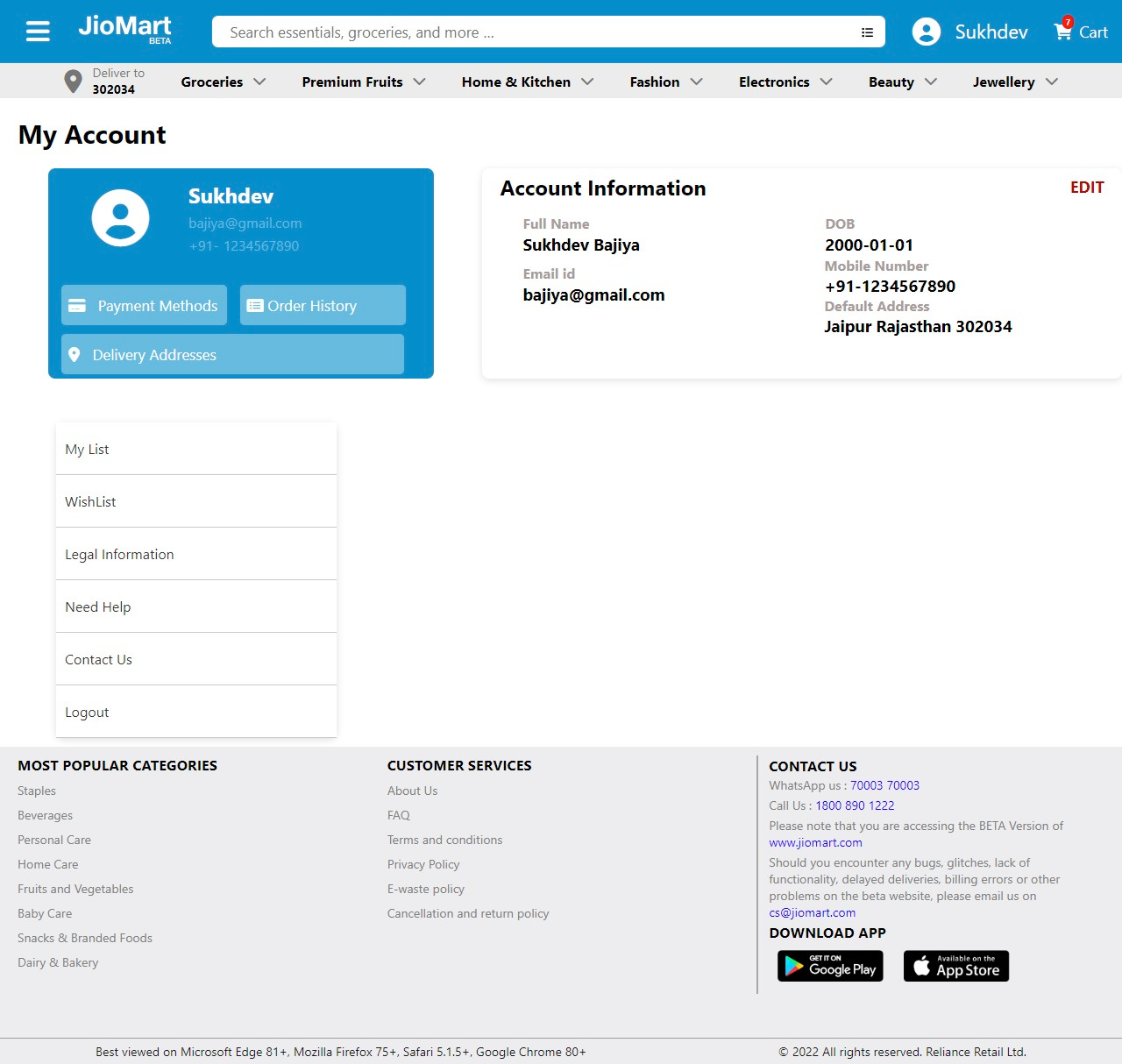Open the shopping cart icon
1122x1064 pixels.
1063,31
